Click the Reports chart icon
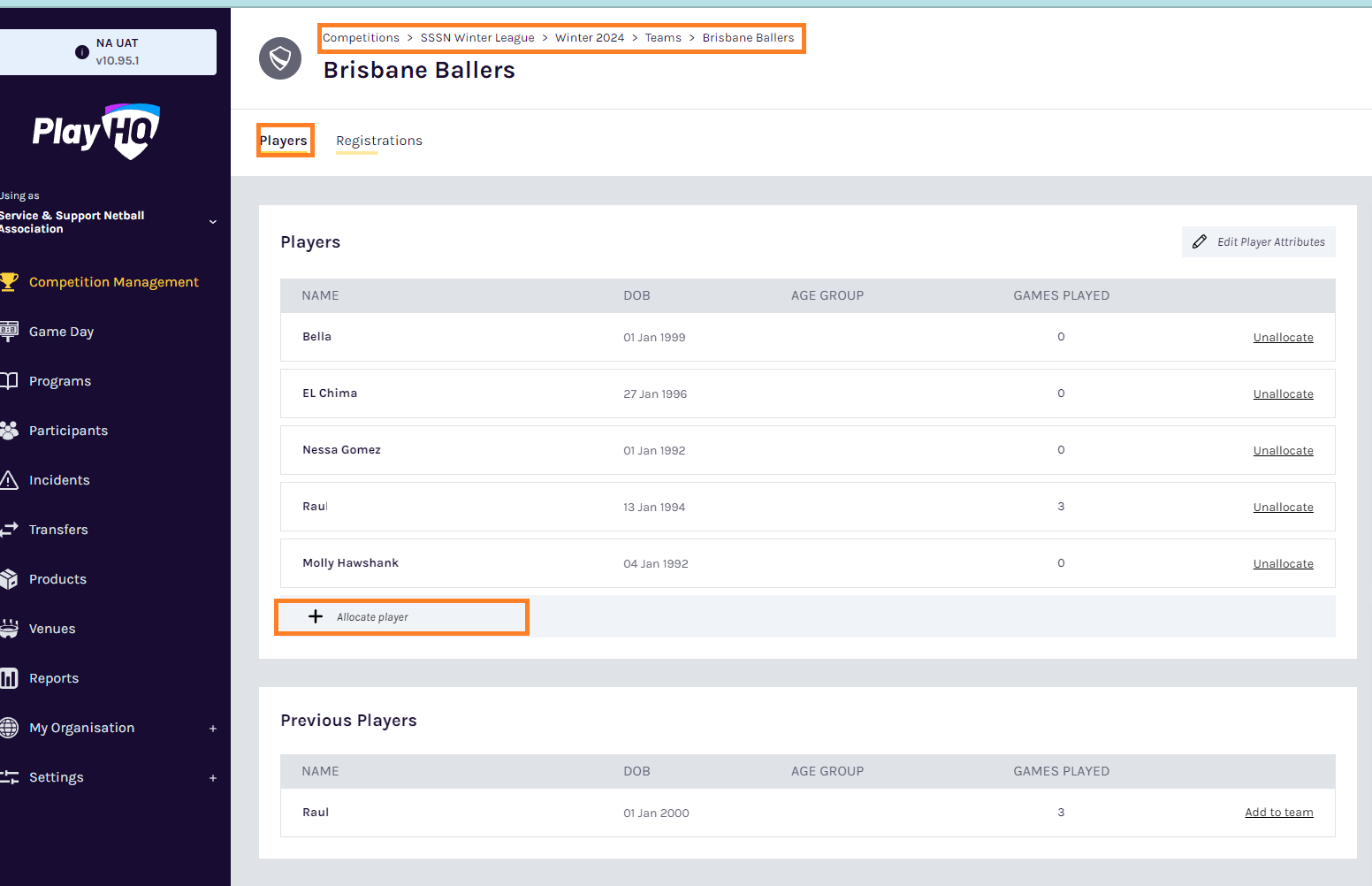Viewport: 1372px width, 886px height. [9, 677]
